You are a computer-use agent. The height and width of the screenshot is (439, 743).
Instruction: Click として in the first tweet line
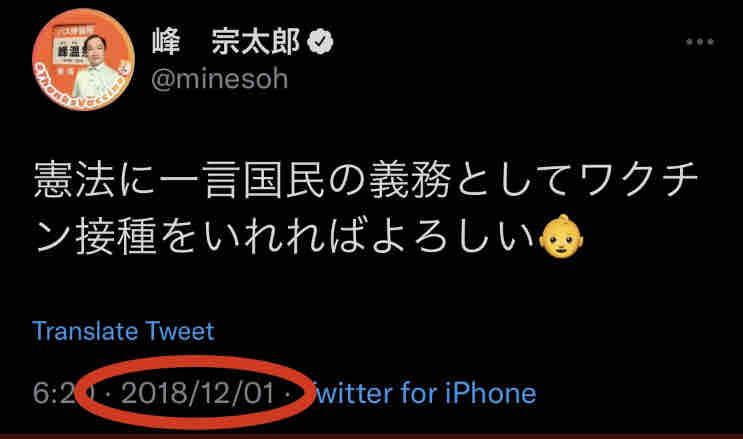click(513, 180)
